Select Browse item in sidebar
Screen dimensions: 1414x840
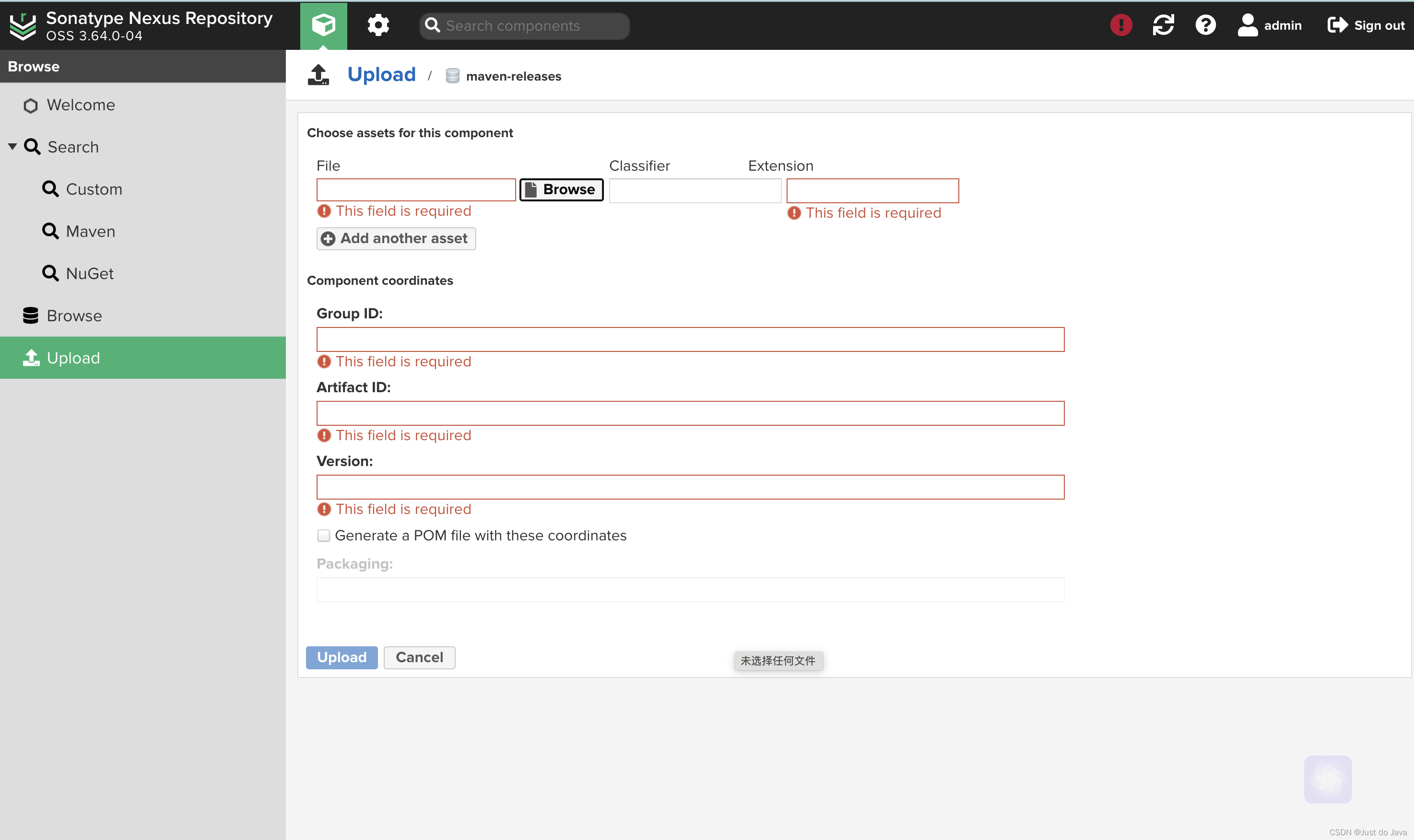click(74, 316)
